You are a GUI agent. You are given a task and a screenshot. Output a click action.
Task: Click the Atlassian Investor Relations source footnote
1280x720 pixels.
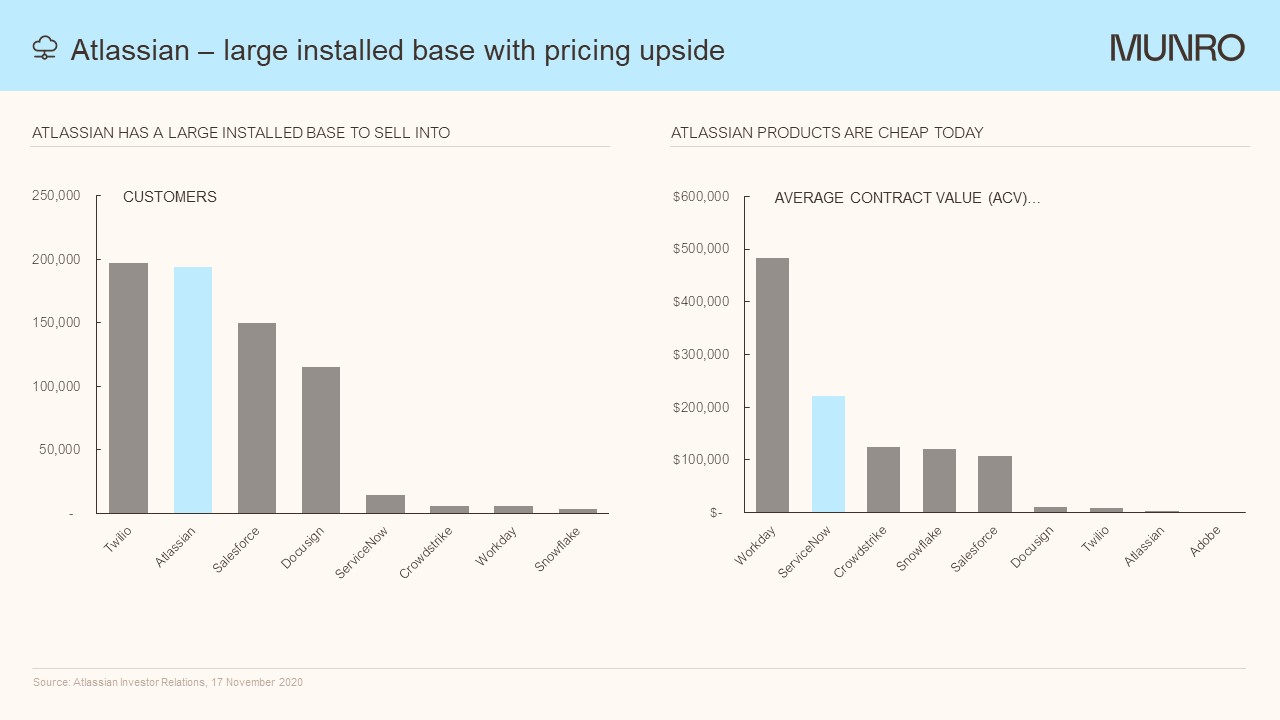[x=168, y=682]
